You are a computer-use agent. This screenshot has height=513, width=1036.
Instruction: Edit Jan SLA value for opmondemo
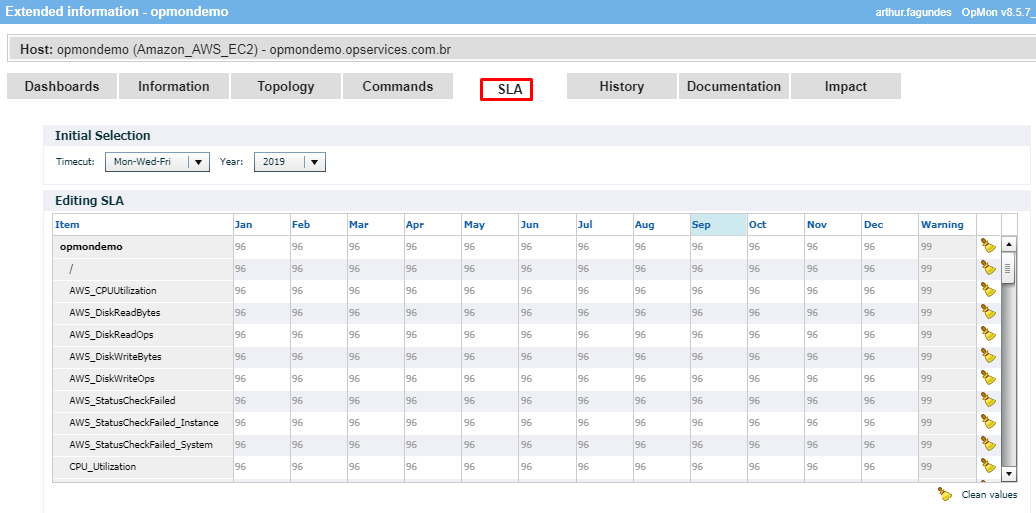click(x=260, y=246)
